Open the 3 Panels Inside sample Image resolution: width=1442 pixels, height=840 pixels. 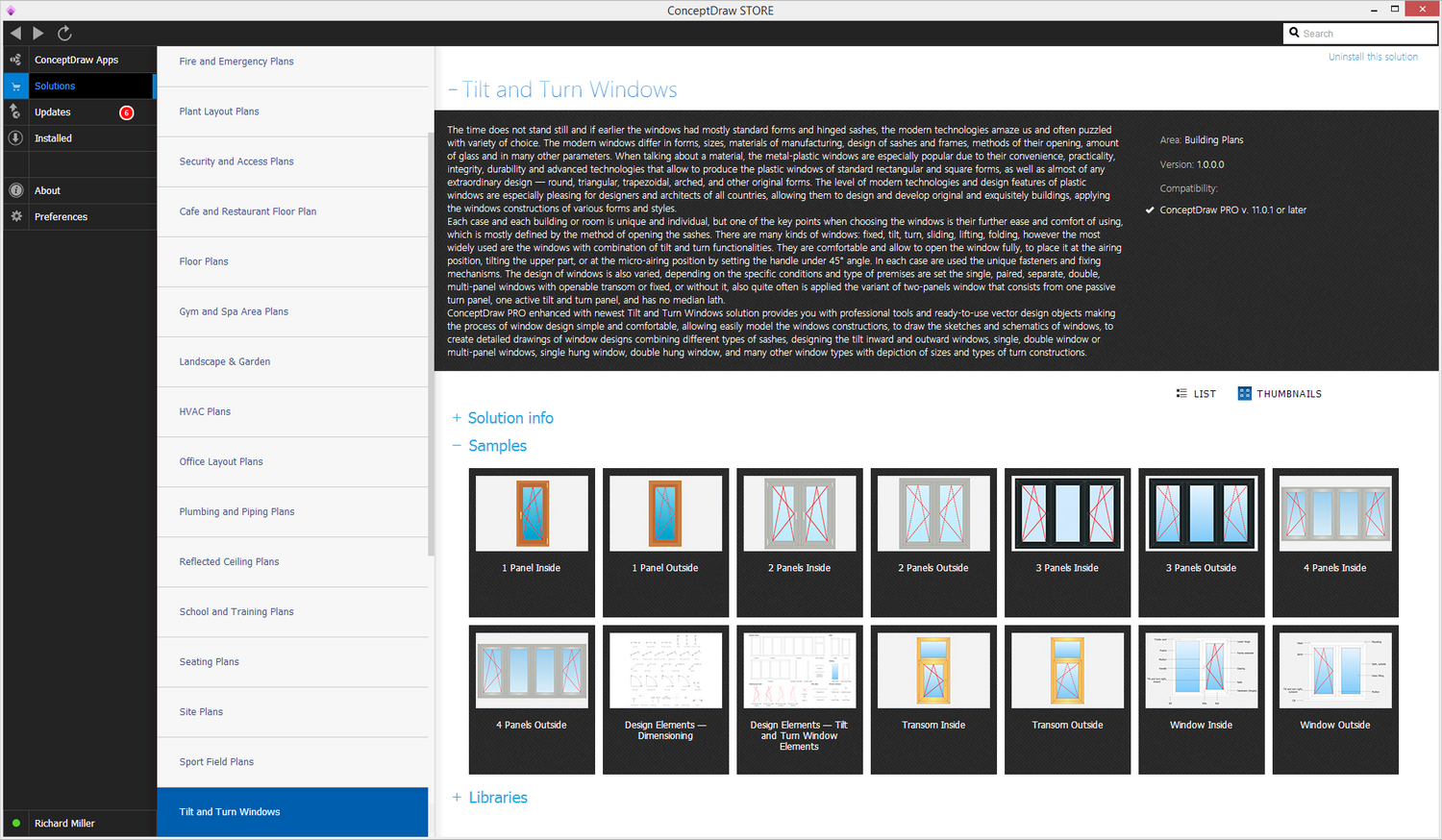click(x=1067, y=542)
